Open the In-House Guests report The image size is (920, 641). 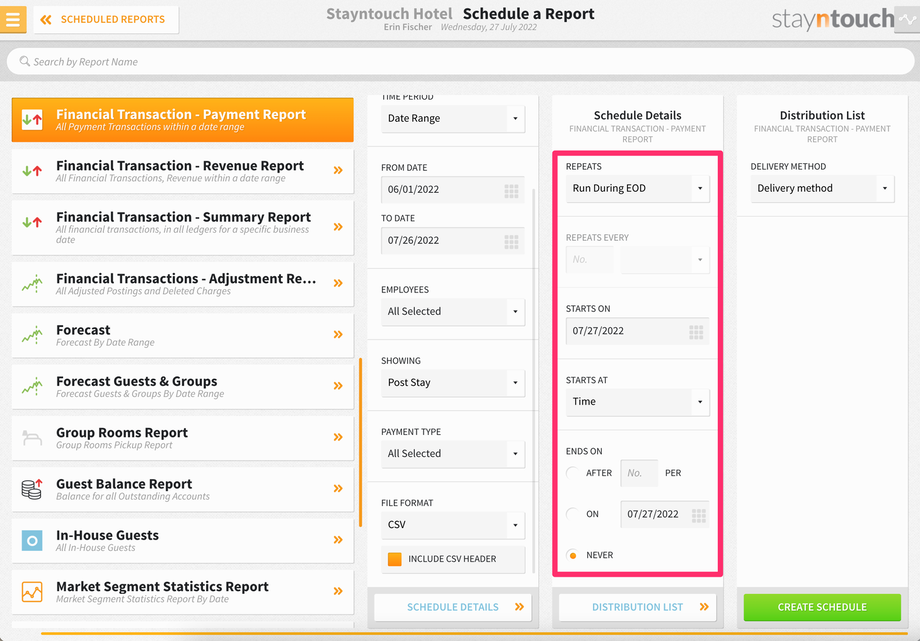coord(182,540)
